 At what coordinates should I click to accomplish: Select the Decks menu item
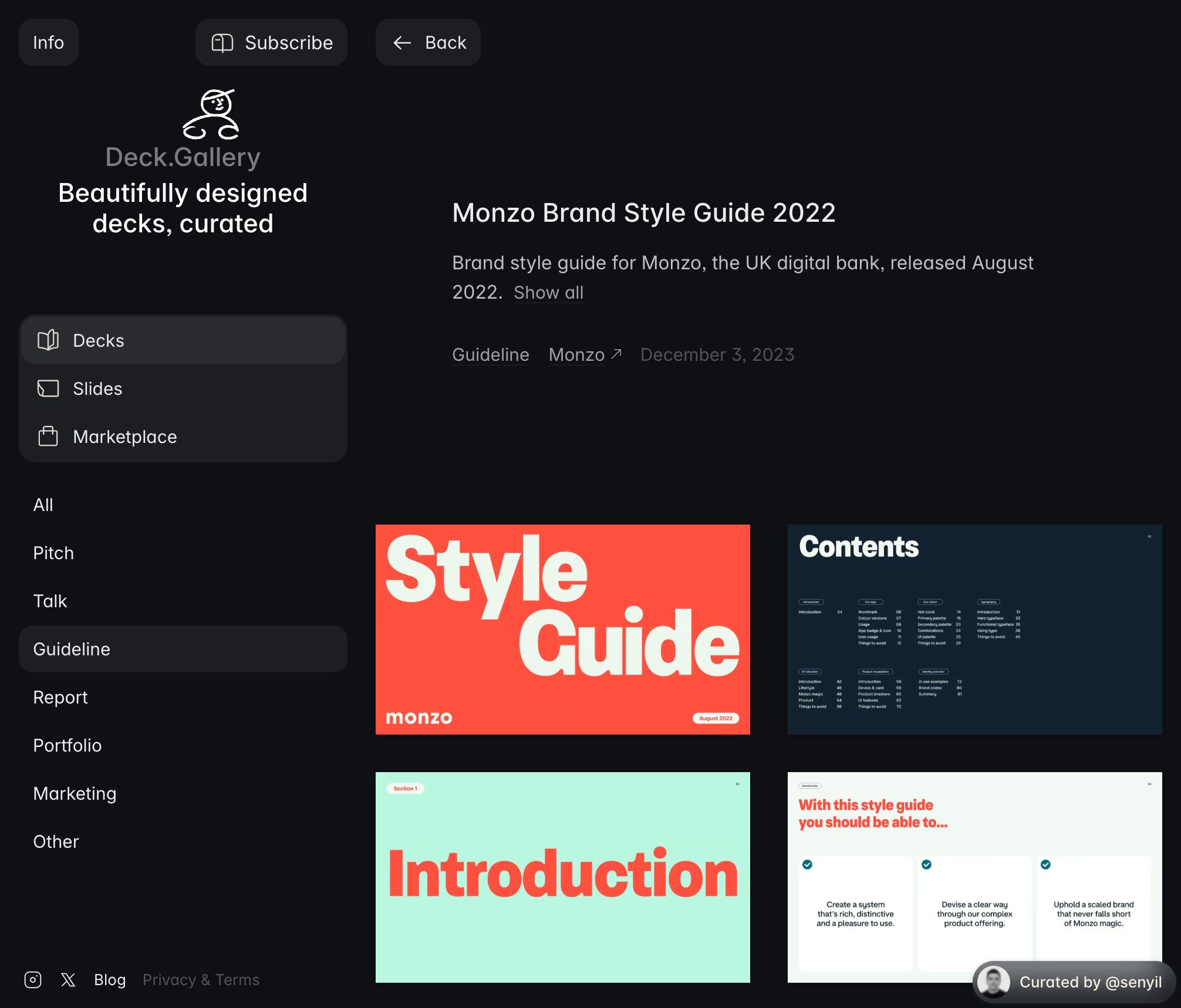click(183, 340)
